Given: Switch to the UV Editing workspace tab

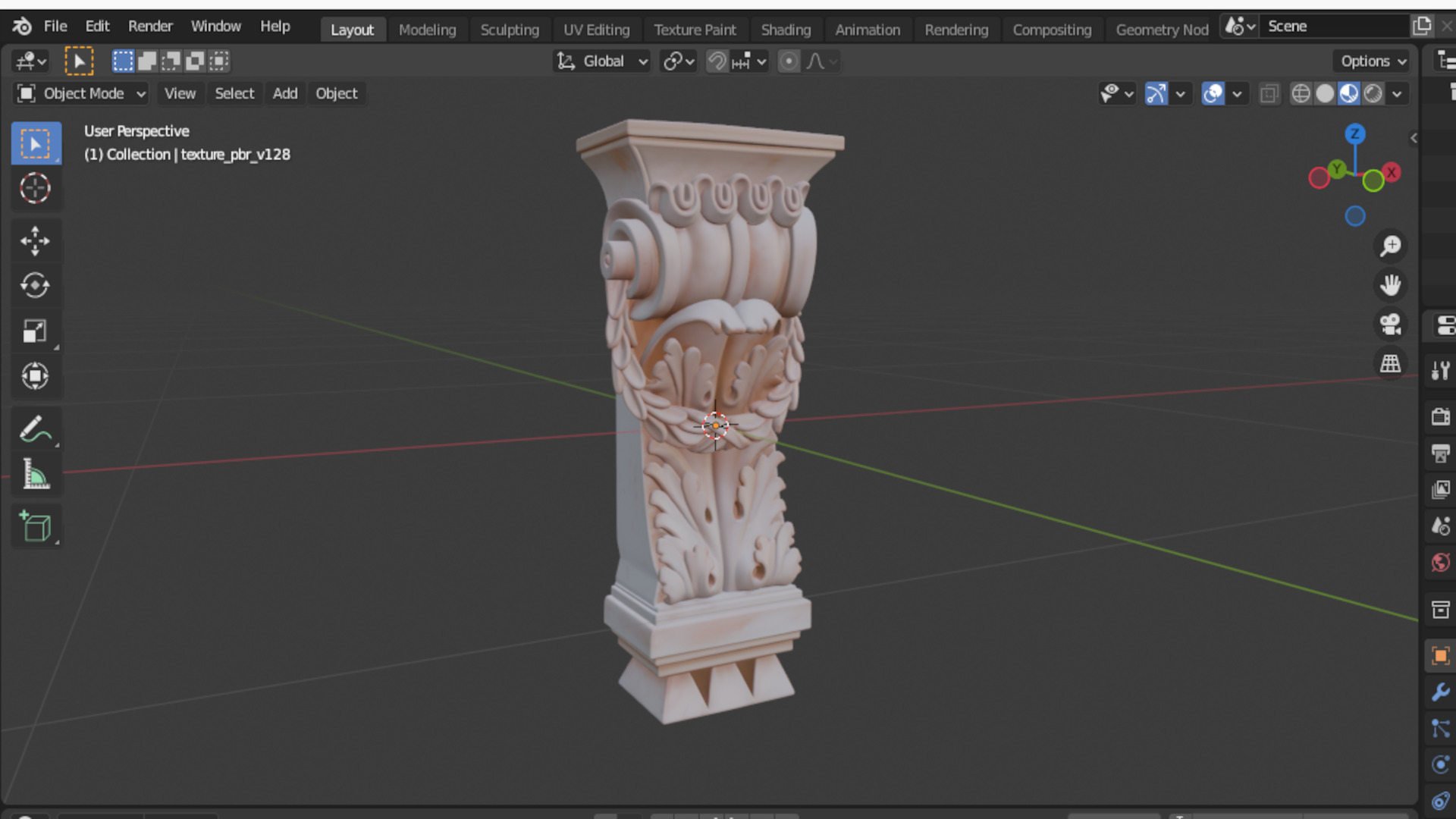Looking at the screenshot, I should tap(597, 30).
